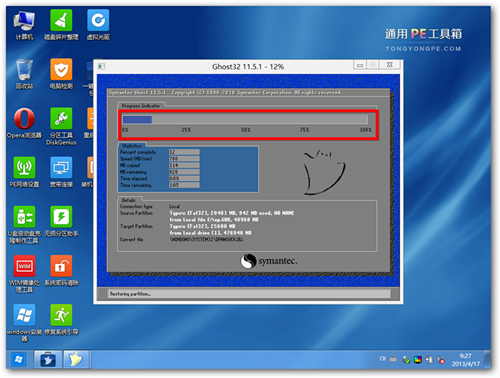
Task: Click the disconnected network tray icon
Action: click(441, 360)
